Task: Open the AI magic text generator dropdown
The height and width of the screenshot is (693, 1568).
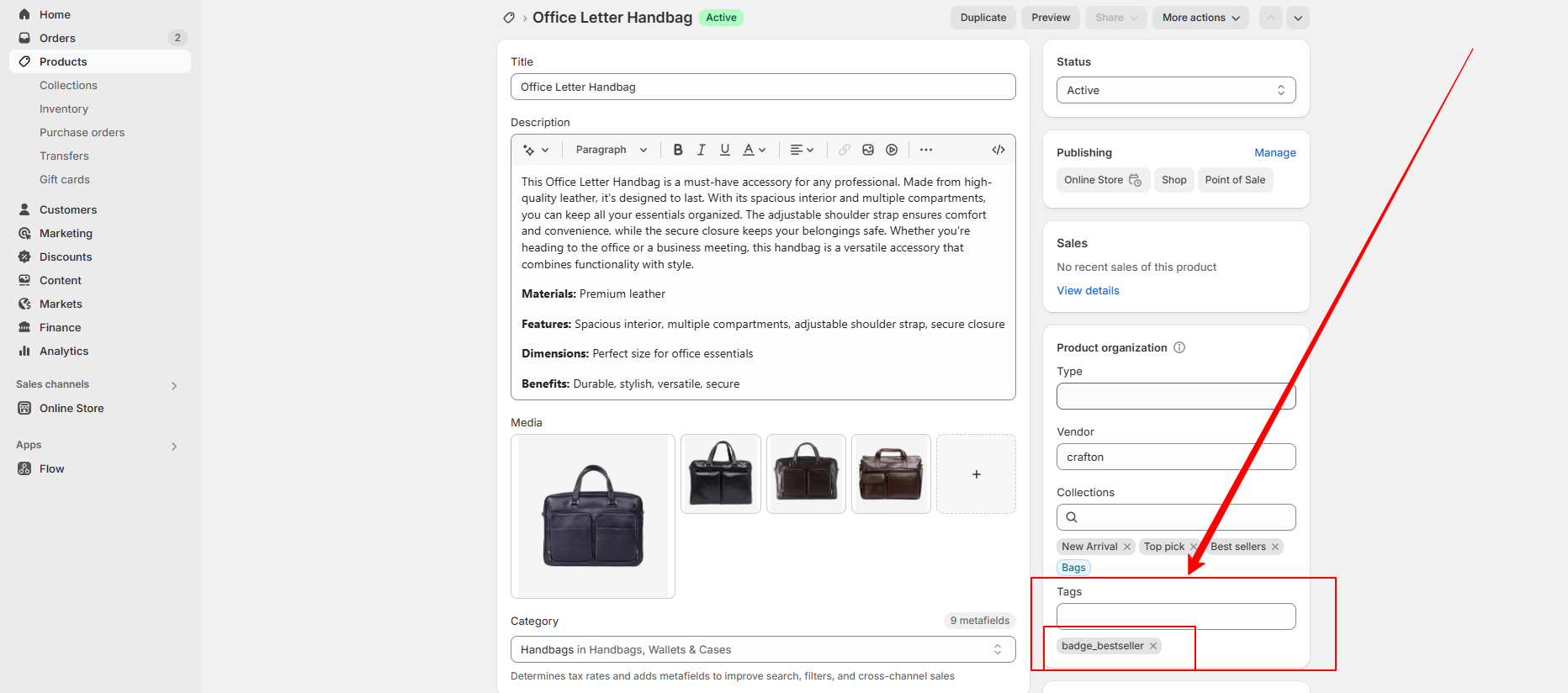Action: tap(536, 150)
